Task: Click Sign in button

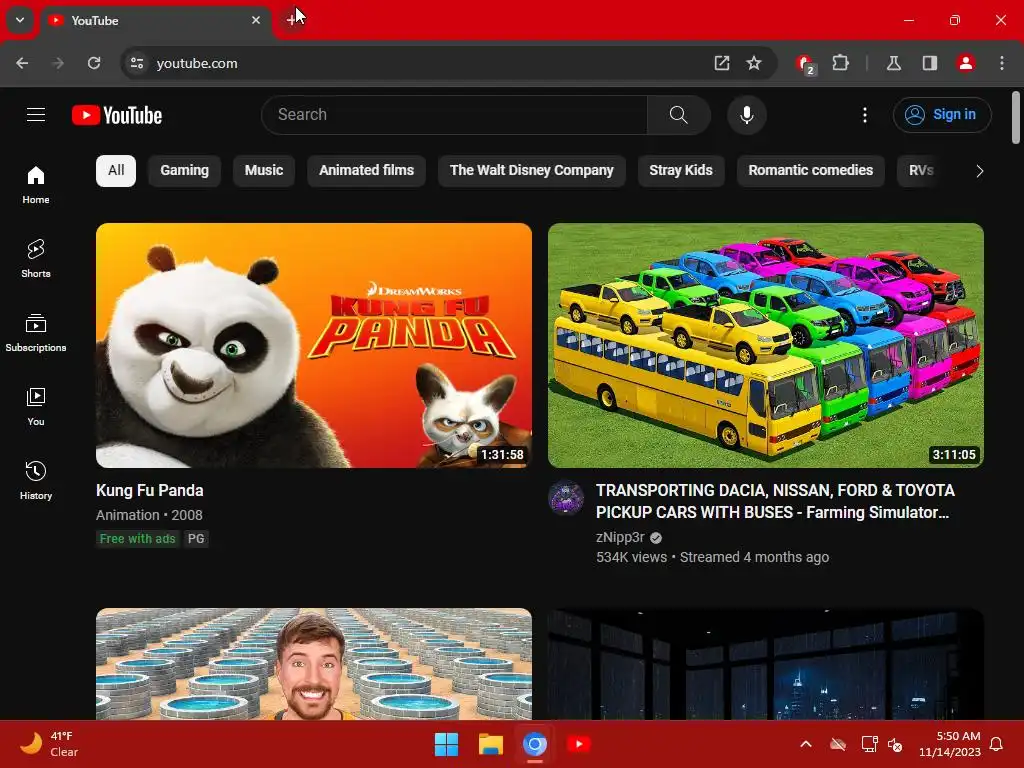Action: click(x=942, y=115)
